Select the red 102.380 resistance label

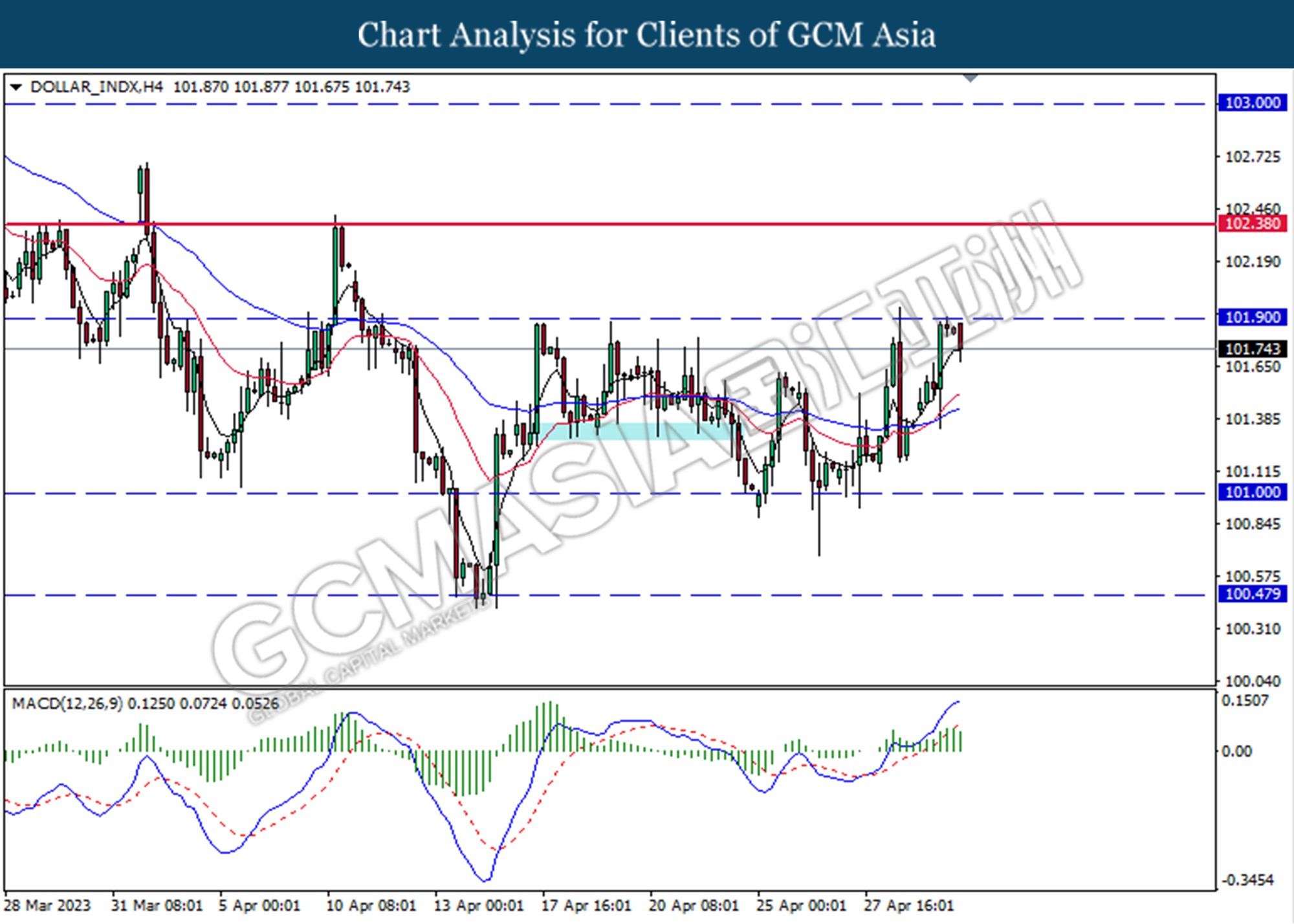click(1253, 224)
